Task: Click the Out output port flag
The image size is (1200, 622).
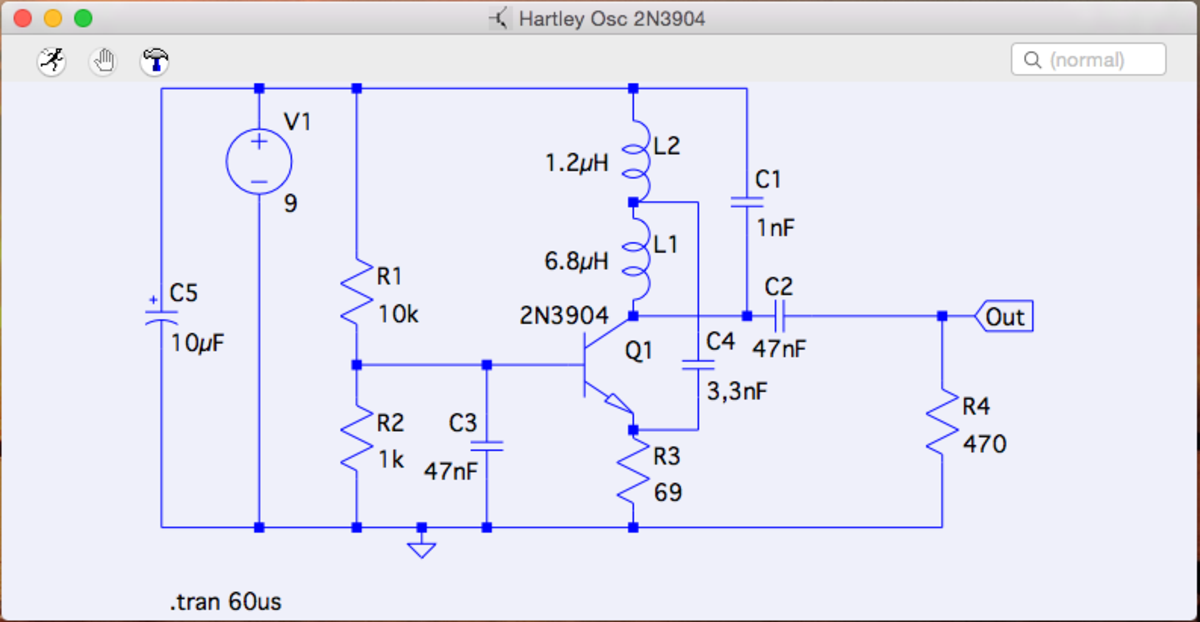Action: tap(1004, 317)
